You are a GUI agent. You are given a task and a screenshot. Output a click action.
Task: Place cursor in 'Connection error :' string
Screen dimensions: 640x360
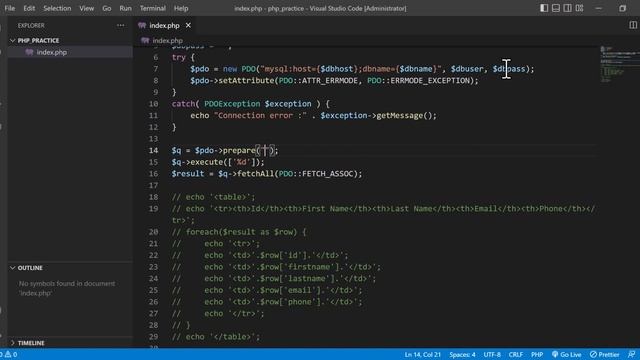click(260, 116)
